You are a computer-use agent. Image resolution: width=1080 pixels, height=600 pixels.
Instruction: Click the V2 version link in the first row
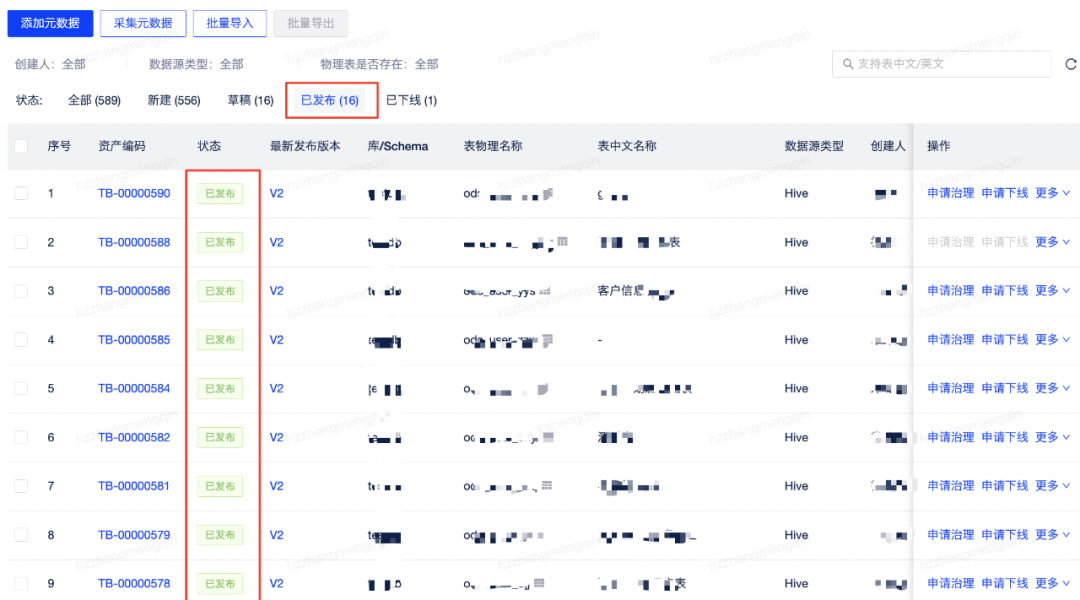[276, 193]
